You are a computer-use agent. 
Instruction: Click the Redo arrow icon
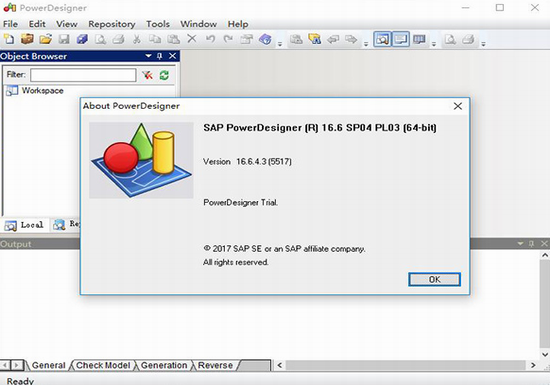tap(228, 39)
